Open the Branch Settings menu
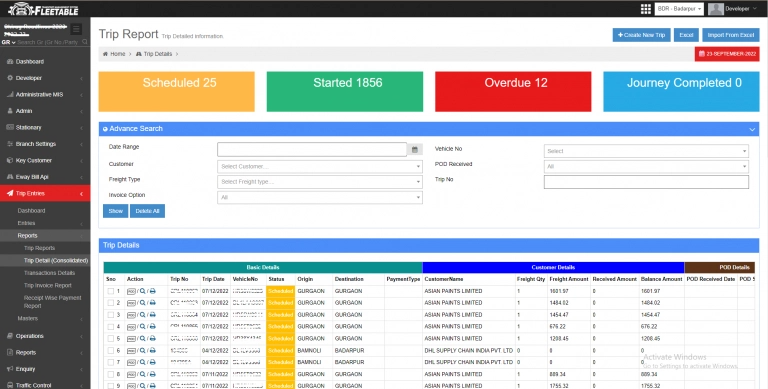 (45, 144)
